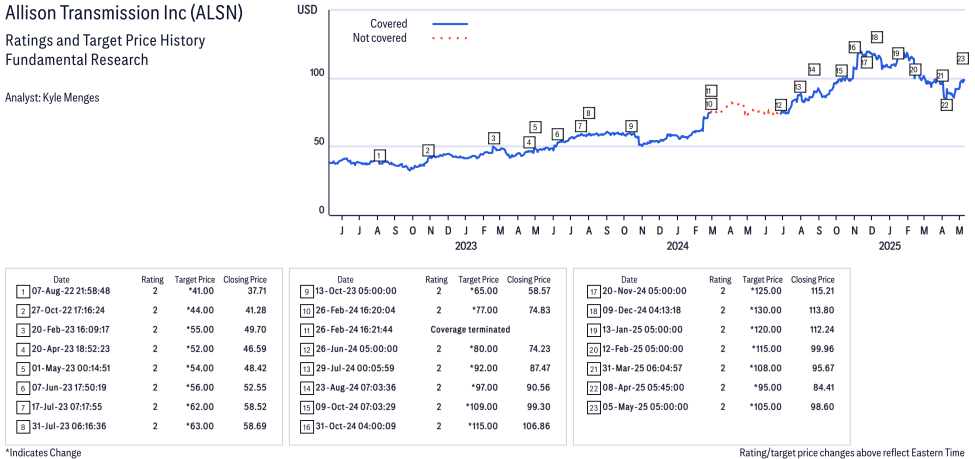
Task: Select chart marker 3 near March 2023
Action: pyautogui.click(x=494, y=137)
